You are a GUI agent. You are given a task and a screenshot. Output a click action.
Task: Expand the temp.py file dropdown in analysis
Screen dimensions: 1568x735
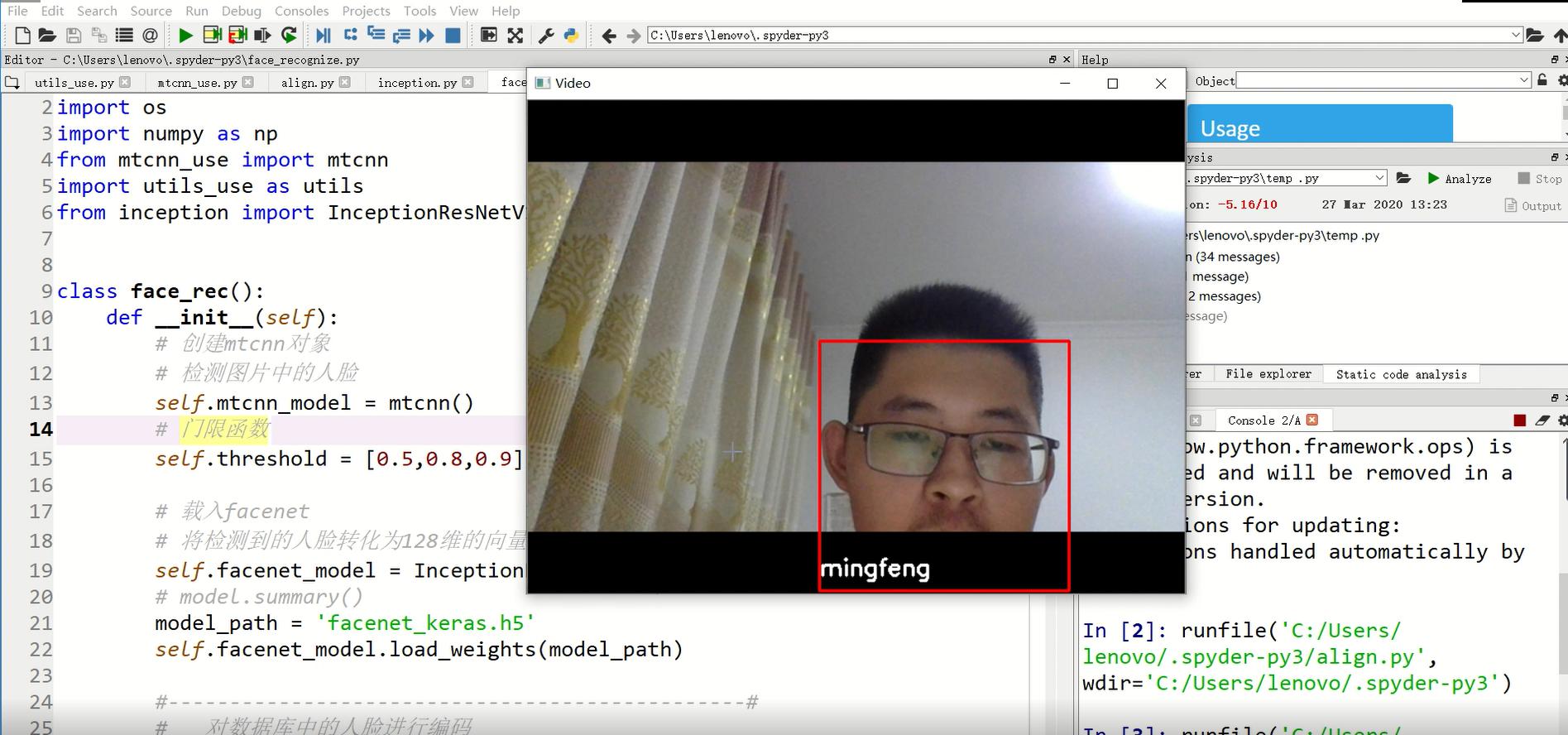[1379, 178]
